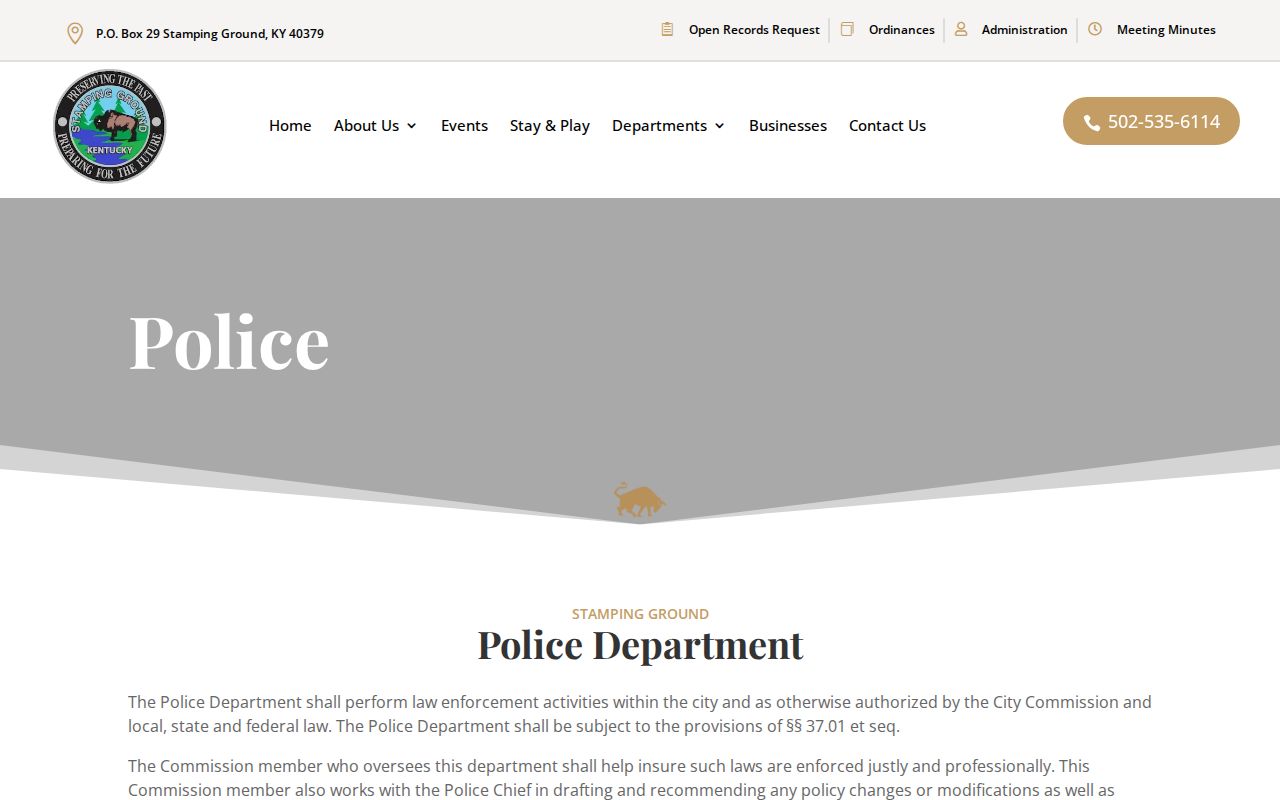Click the Stamping Ground Kentucky seal logo
1280x800 pixels.
tap(110, 126)
